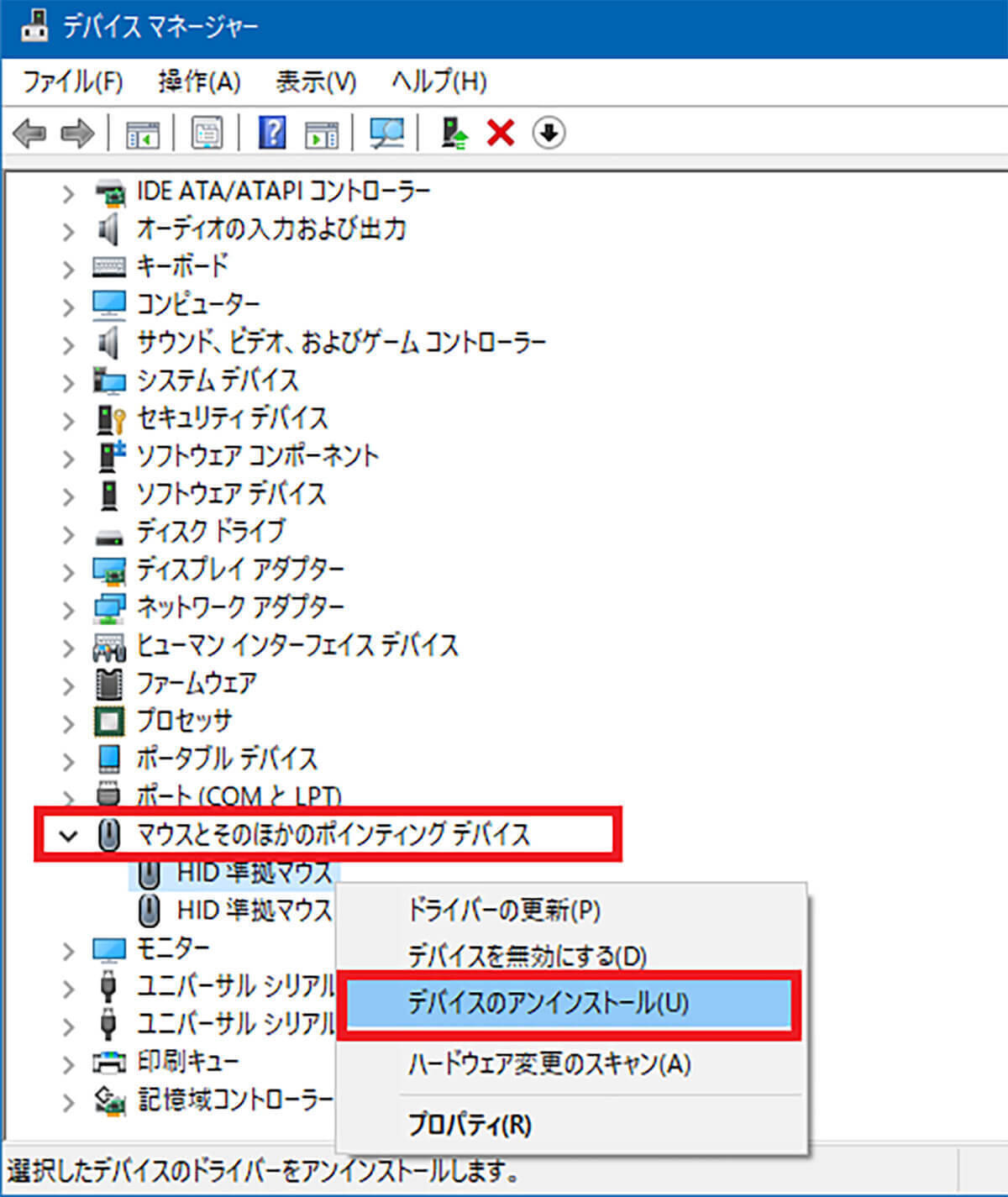Click the update device driver toolbar icon
Screen dimensions: 1008x1197
coord(454,133)
